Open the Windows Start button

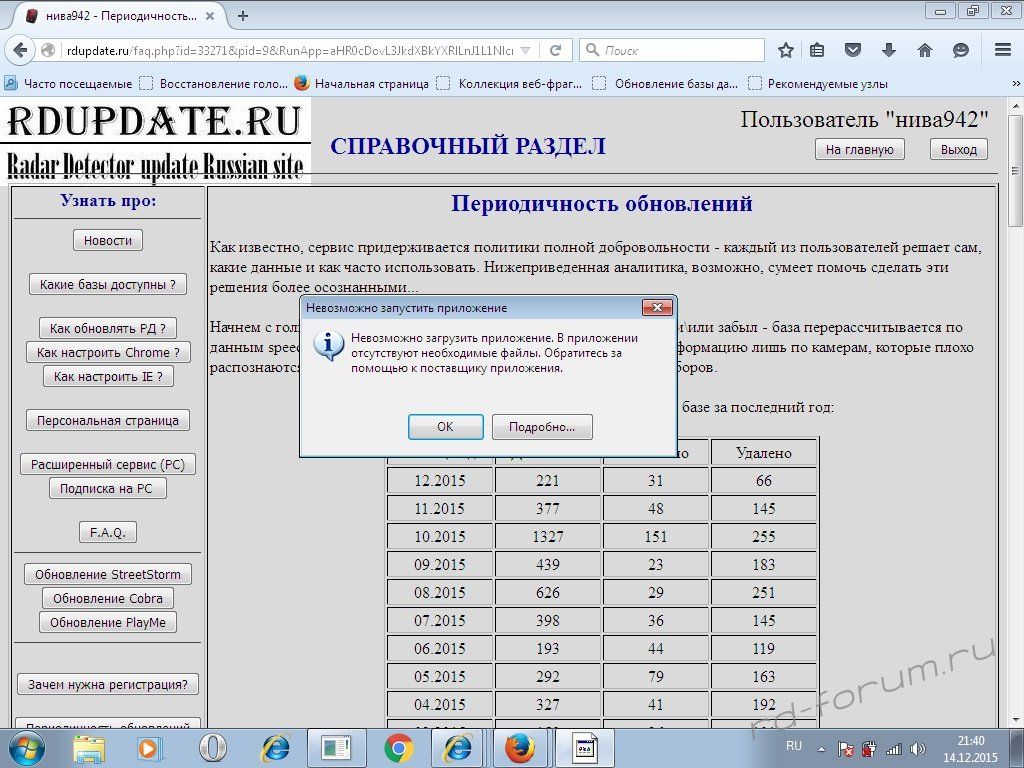[27, 748]
